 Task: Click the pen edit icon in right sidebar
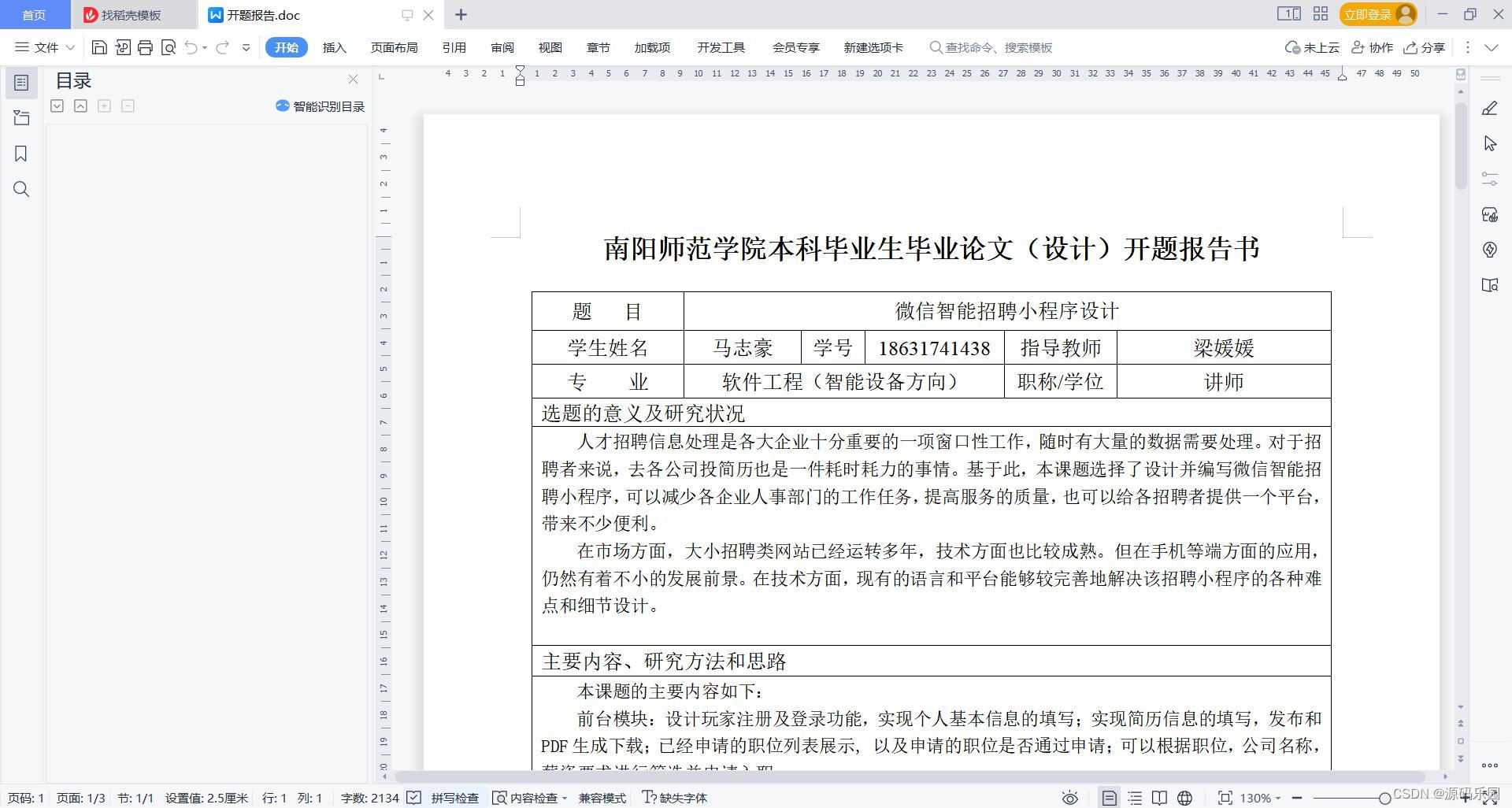click(x=1489, y=108)
